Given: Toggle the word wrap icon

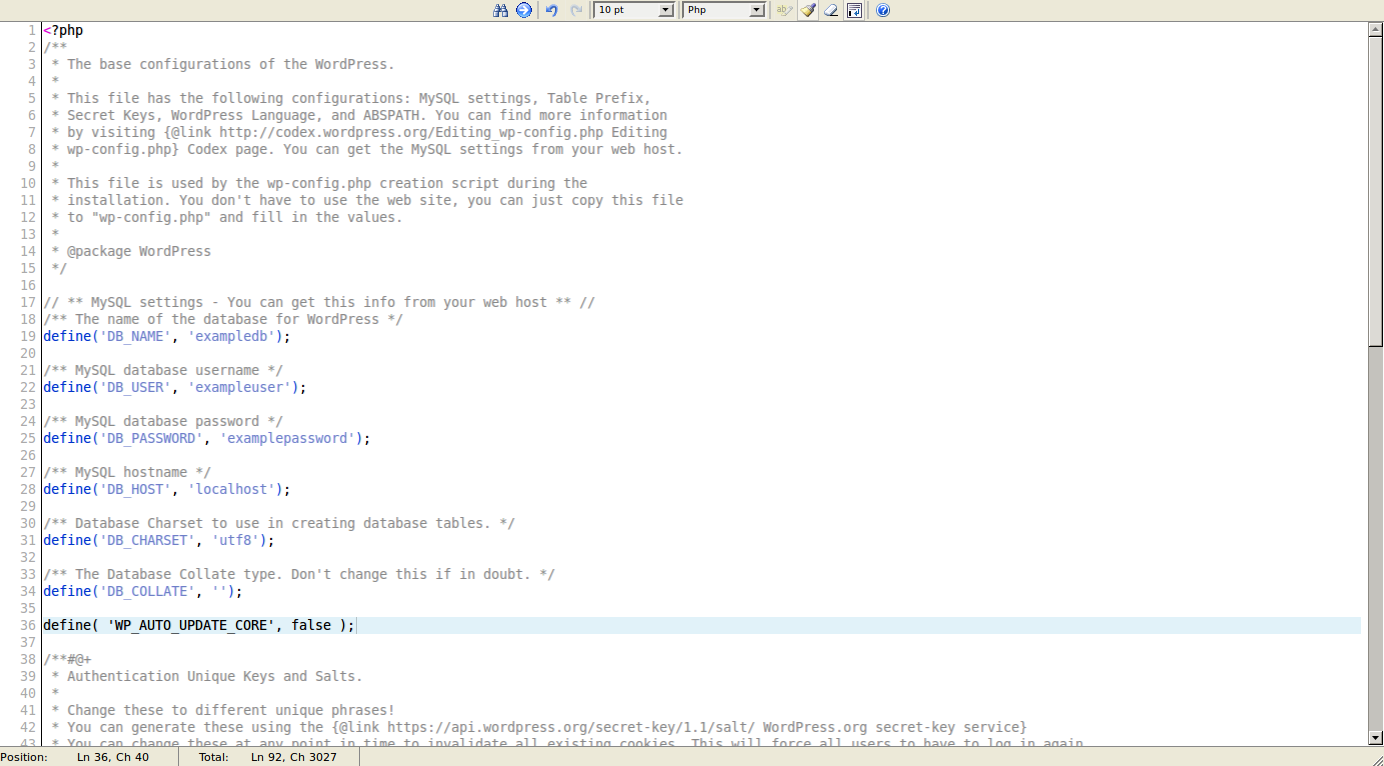Looking at the screenshot, I should pyautogui.click(x=854, y=10).
